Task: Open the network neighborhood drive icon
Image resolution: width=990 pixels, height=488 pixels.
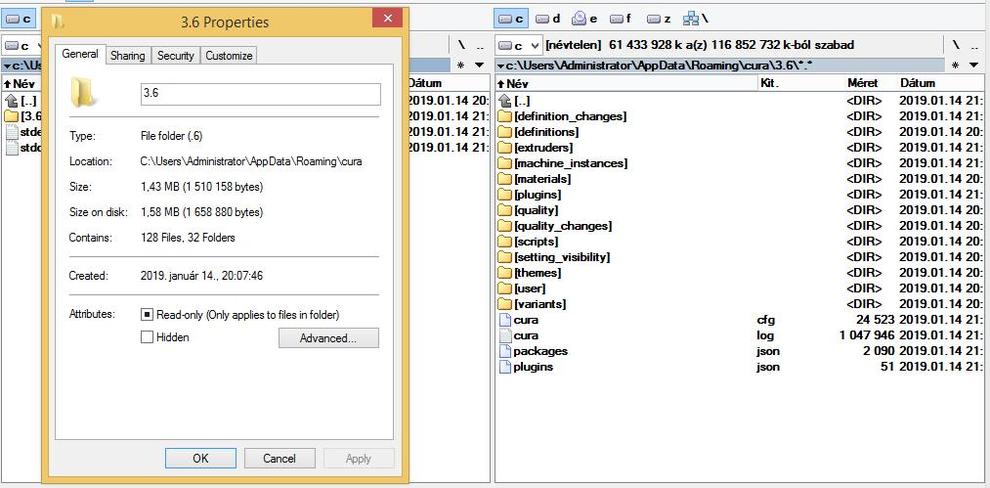Action: click(x=693, y=19)
